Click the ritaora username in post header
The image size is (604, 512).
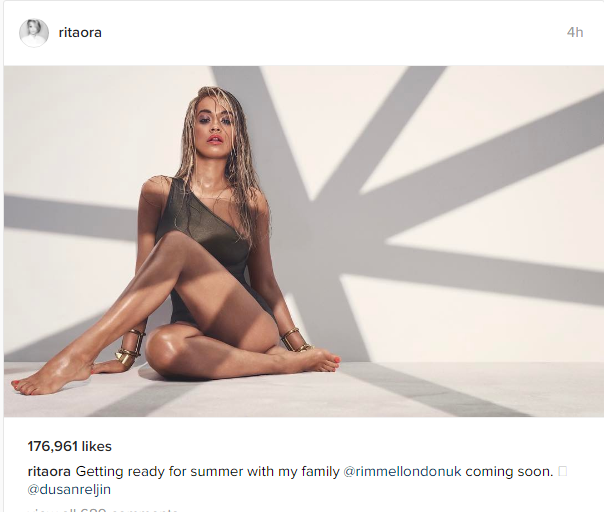coord(80,33)
